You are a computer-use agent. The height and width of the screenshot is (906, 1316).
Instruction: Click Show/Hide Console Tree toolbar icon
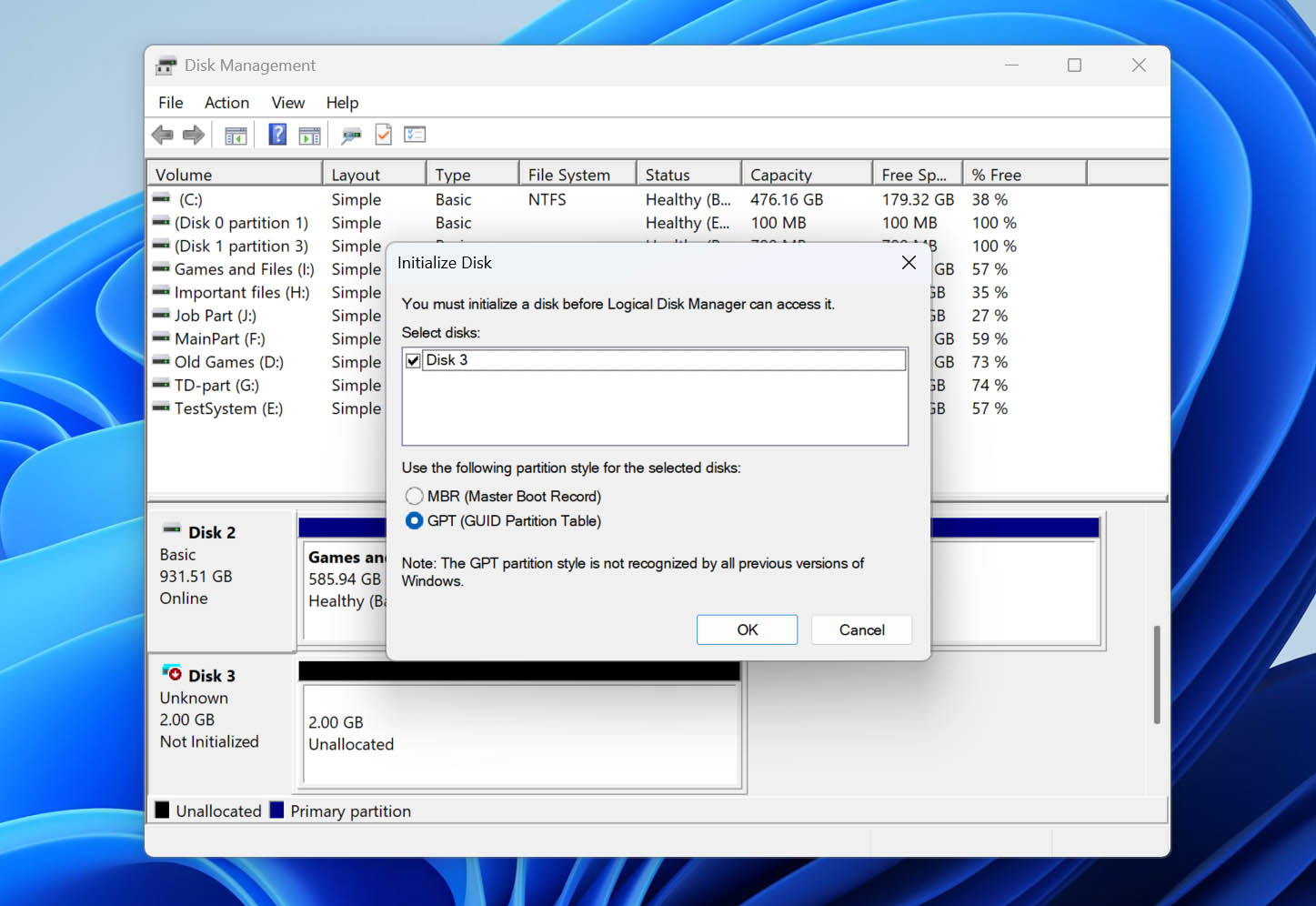tap(236, 136)
